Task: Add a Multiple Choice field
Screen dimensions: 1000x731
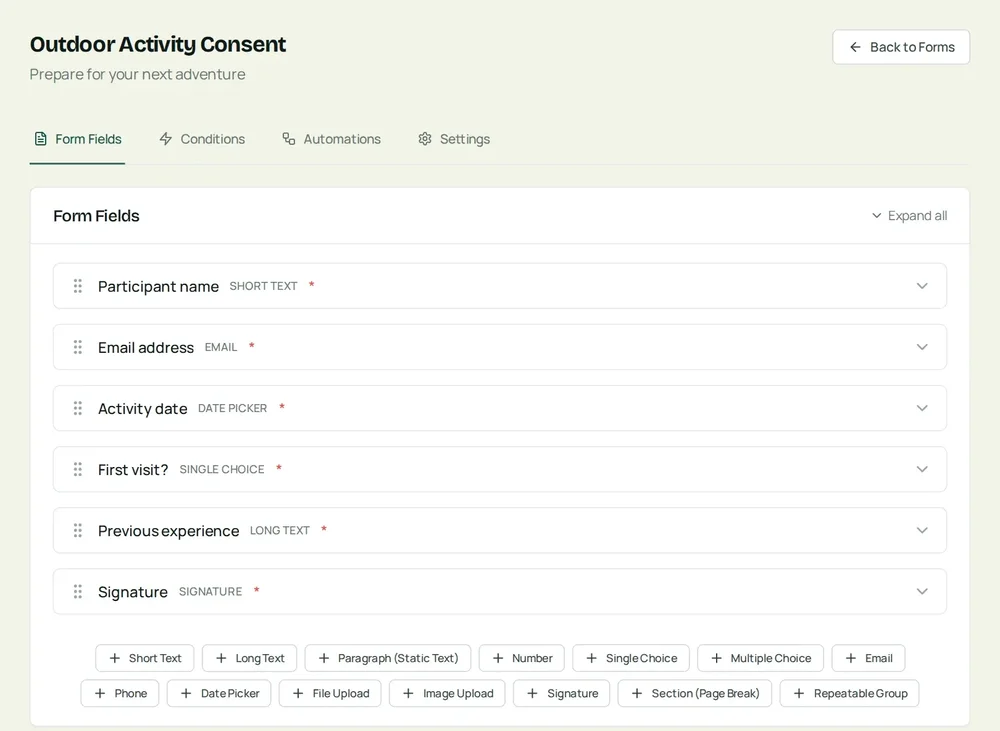Action: tap(760, 658)
